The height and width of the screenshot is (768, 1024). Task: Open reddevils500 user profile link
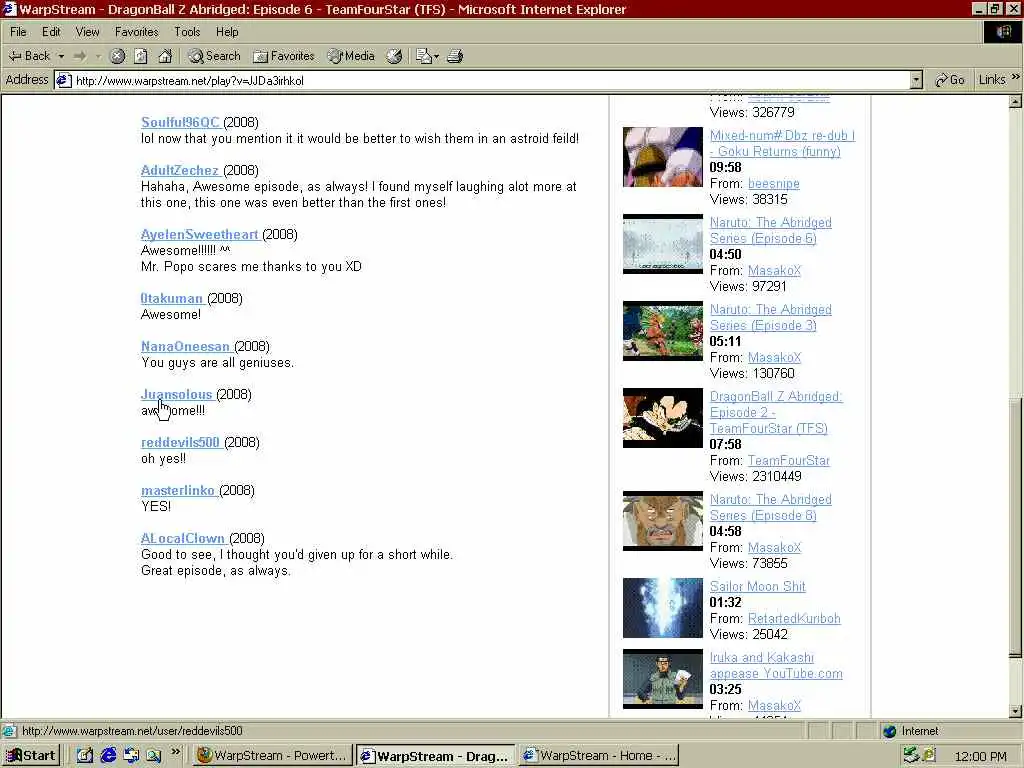[x=180, y=442]
